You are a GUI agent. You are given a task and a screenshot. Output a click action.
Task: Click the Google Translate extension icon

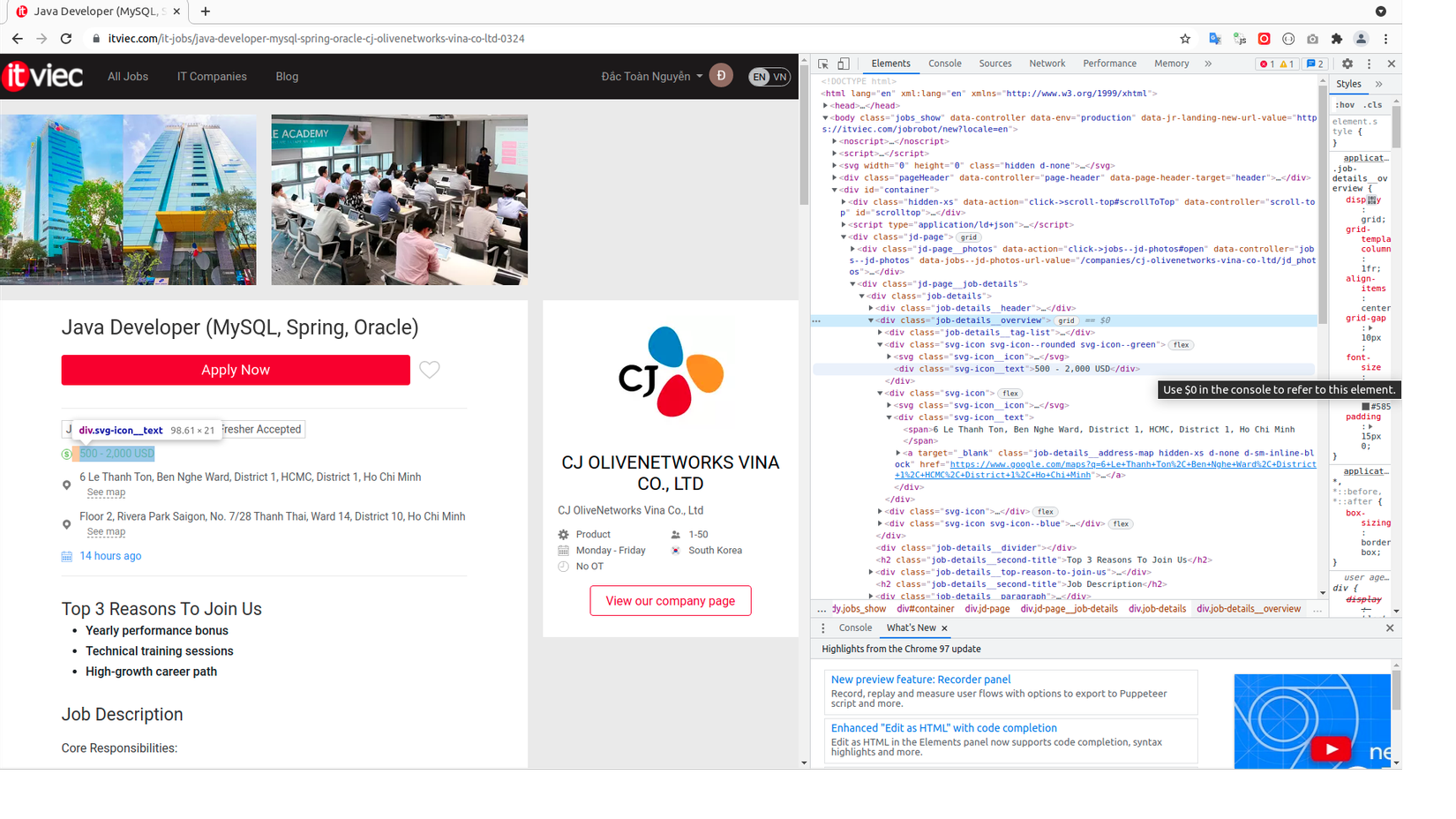coord(1215,39)
